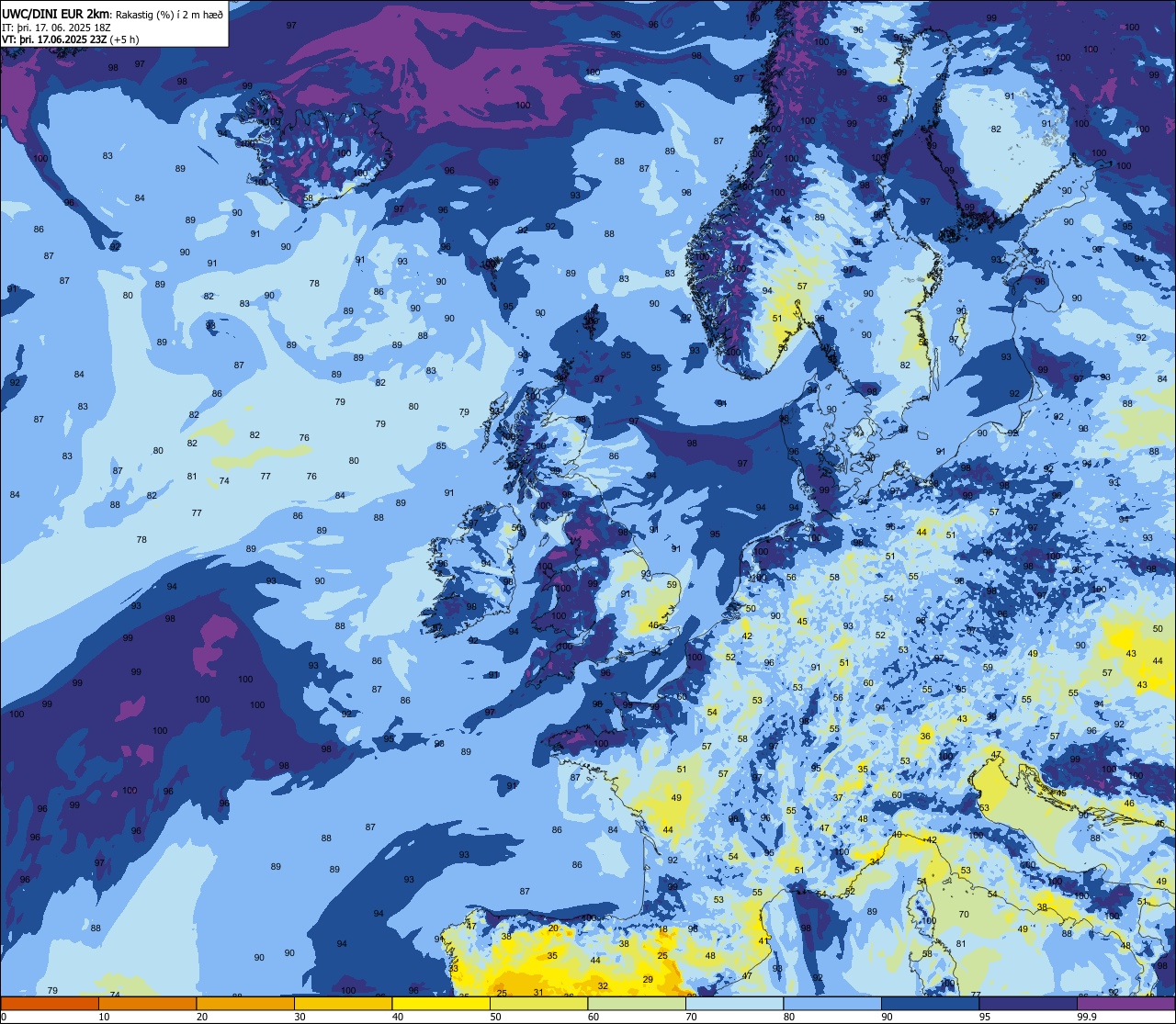Click the purple legend swatch above 99.9%

pos(1125,1004)
